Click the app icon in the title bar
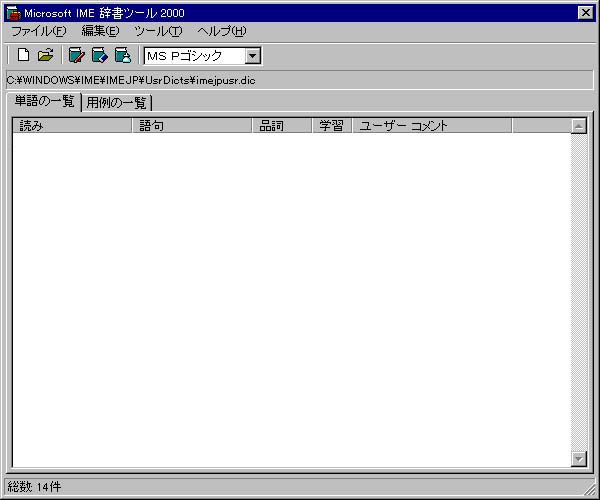Viewport: 600px width, 500px height. click(14, 13)
